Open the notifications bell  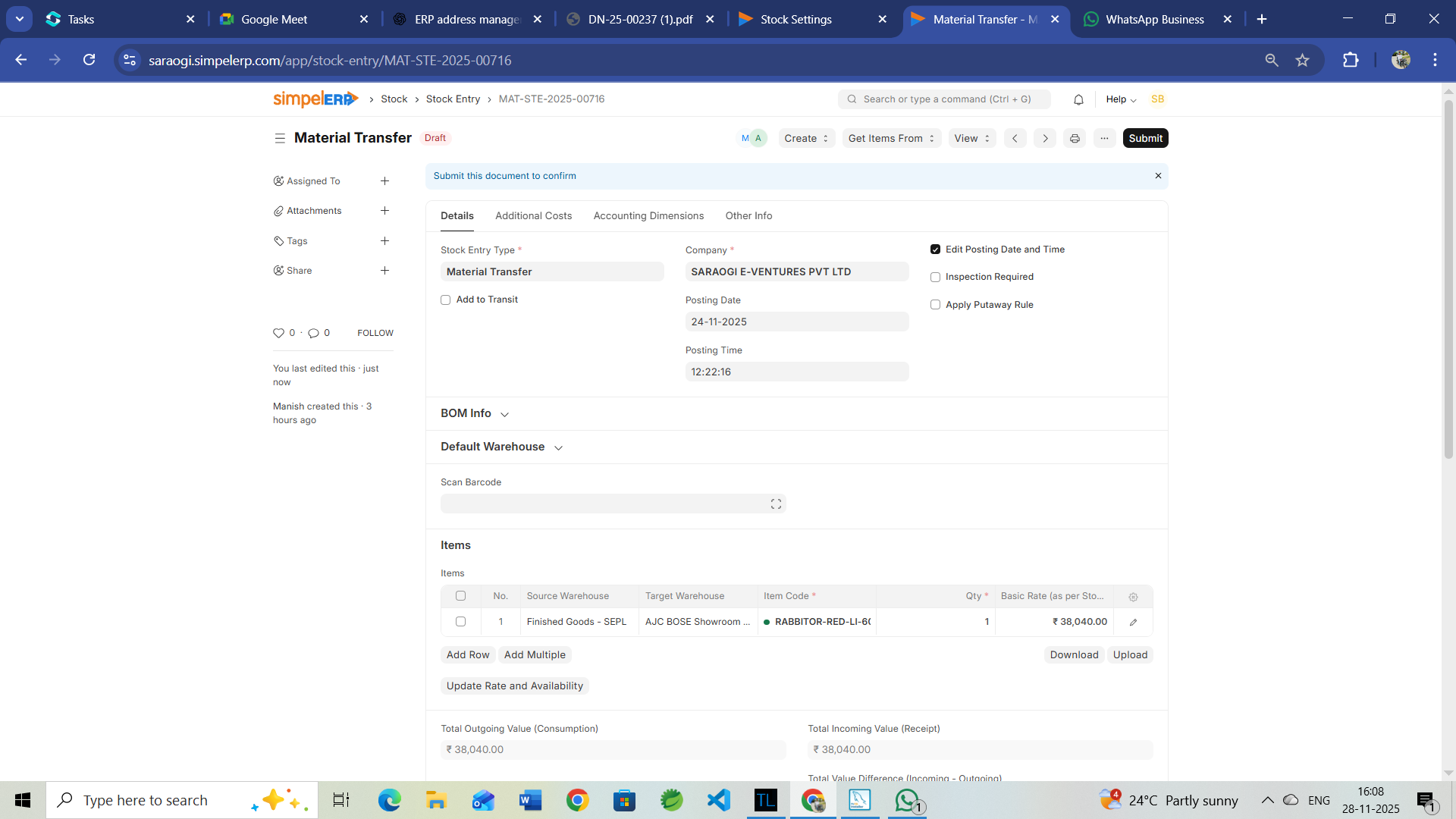pos(1078,99)
